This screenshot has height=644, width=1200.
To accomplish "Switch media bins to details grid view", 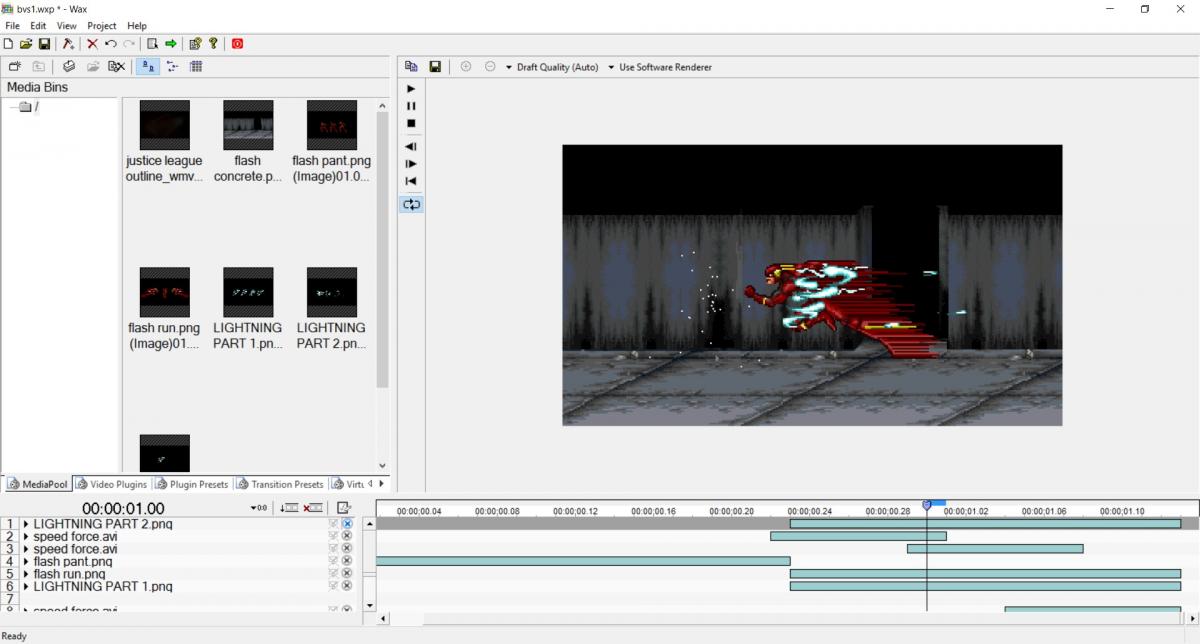I will pos(196,67).
